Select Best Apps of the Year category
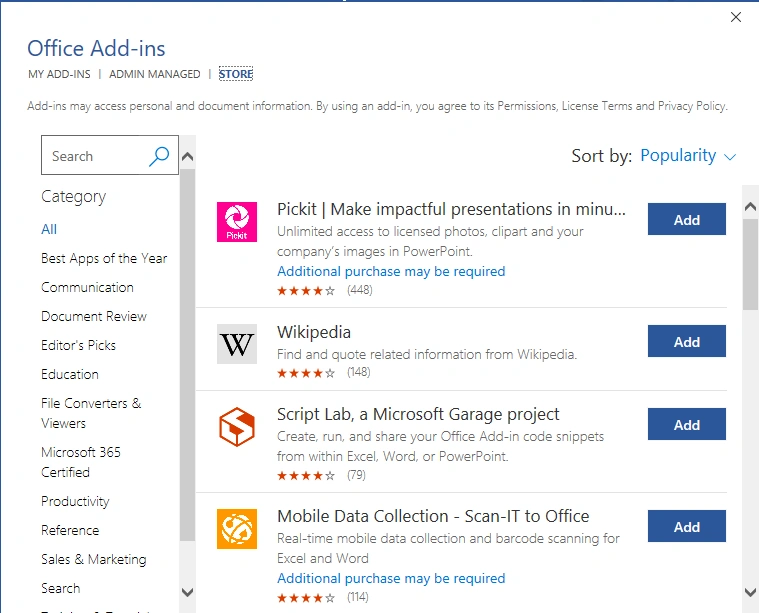The image size is (759, 613). click(x=104, y=259)
